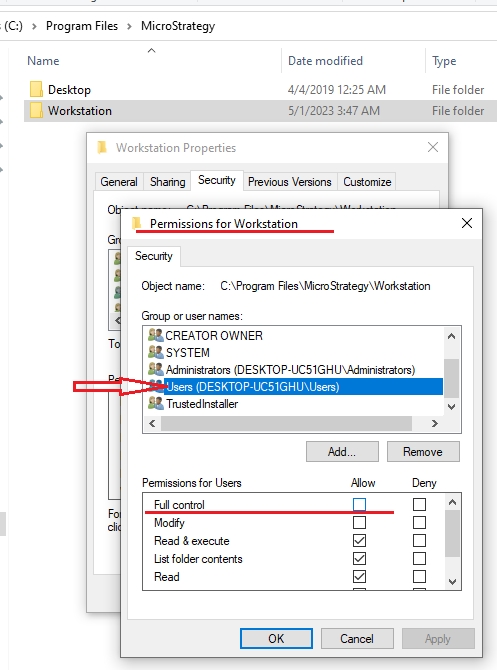This screenshot has width=497, height=670.
Task: Check Deny for Modify permission
Action: [x=419, y=523]
